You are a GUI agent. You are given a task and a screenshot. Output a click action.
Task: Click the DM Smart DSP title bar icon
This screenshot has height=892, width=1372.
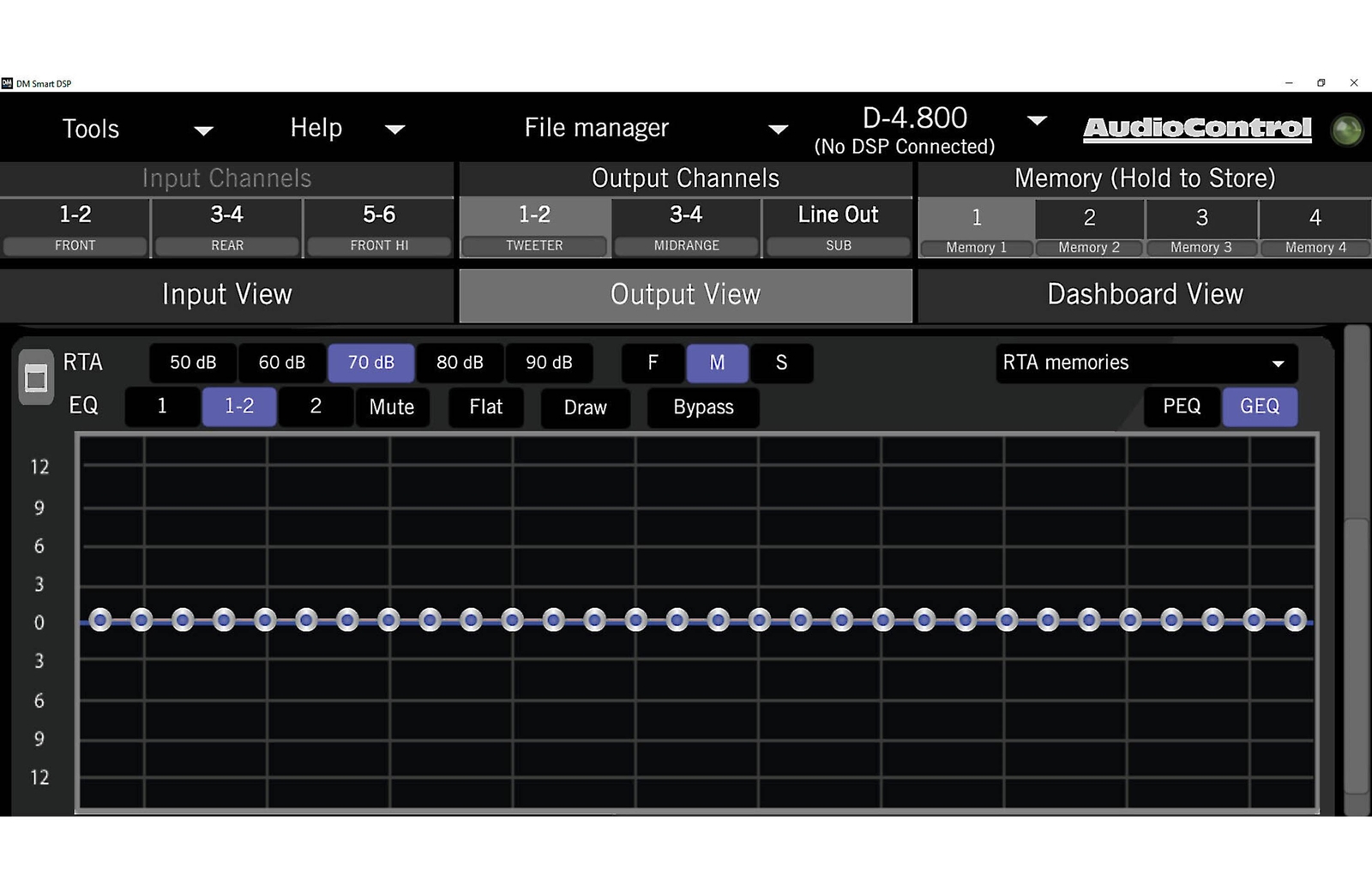click(x=7, y=83)
